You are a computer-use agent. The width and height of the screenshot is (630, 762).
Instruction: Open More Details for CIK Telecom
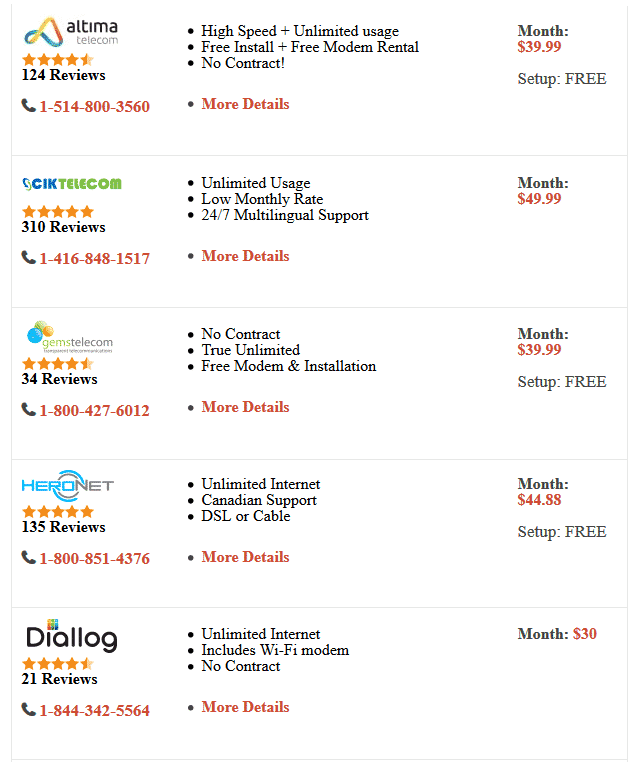click(x=245, y=256)
